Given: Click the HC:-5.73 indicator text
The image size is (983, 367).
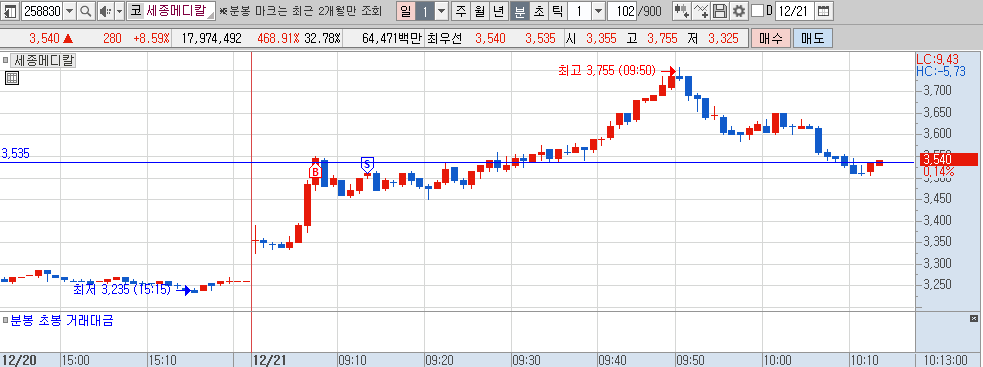Looking at the screenshot, I should pyautogui.click(x=940, y=71).
